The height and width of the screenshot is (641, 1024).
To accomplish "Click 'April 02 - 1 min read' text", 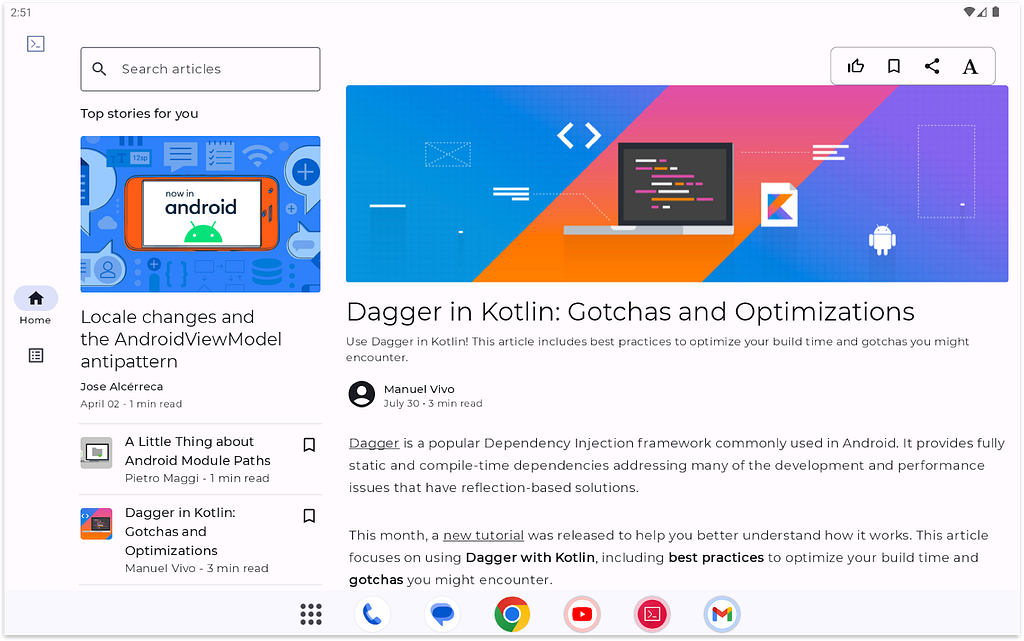I will coord(131,404).
